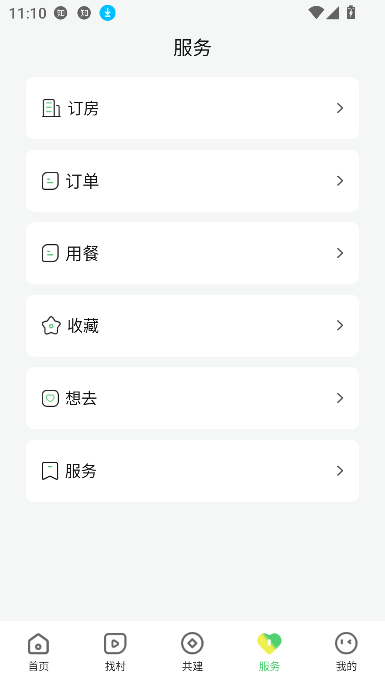
Task: Switch to the 我的 tab
Action: click(346, 652)
